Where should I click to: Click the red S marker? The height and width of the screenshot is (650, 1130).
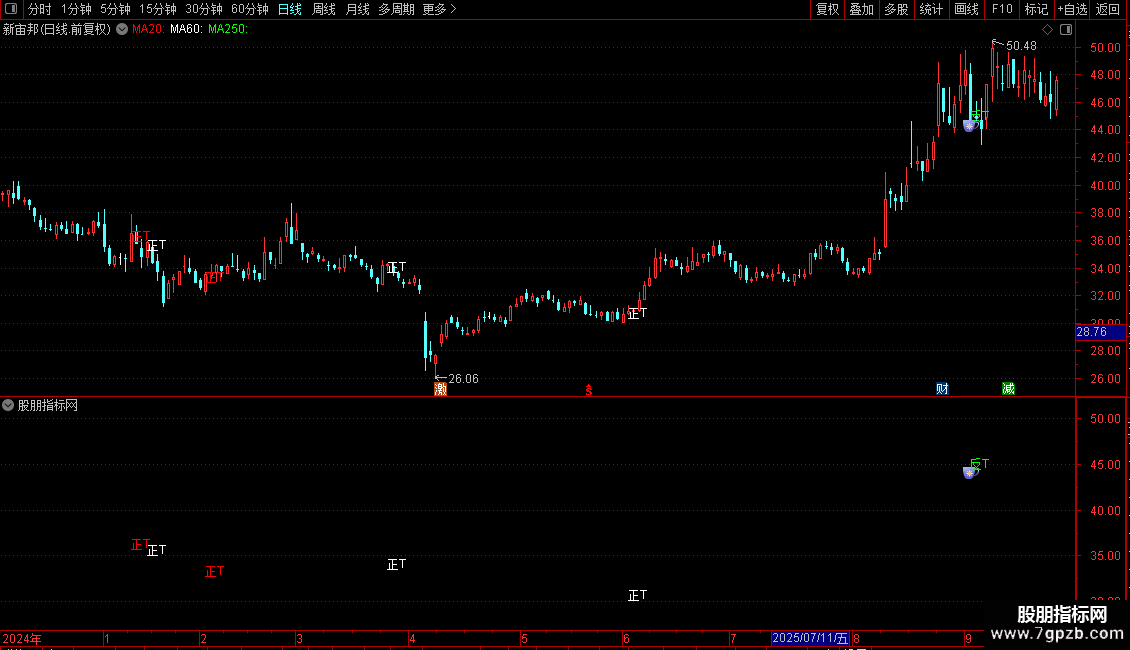pos(589,390)
